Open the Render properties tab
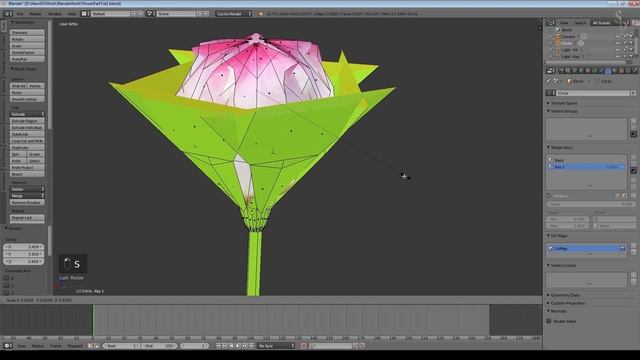Screen dimensions: 640x360 click(562, 71)
